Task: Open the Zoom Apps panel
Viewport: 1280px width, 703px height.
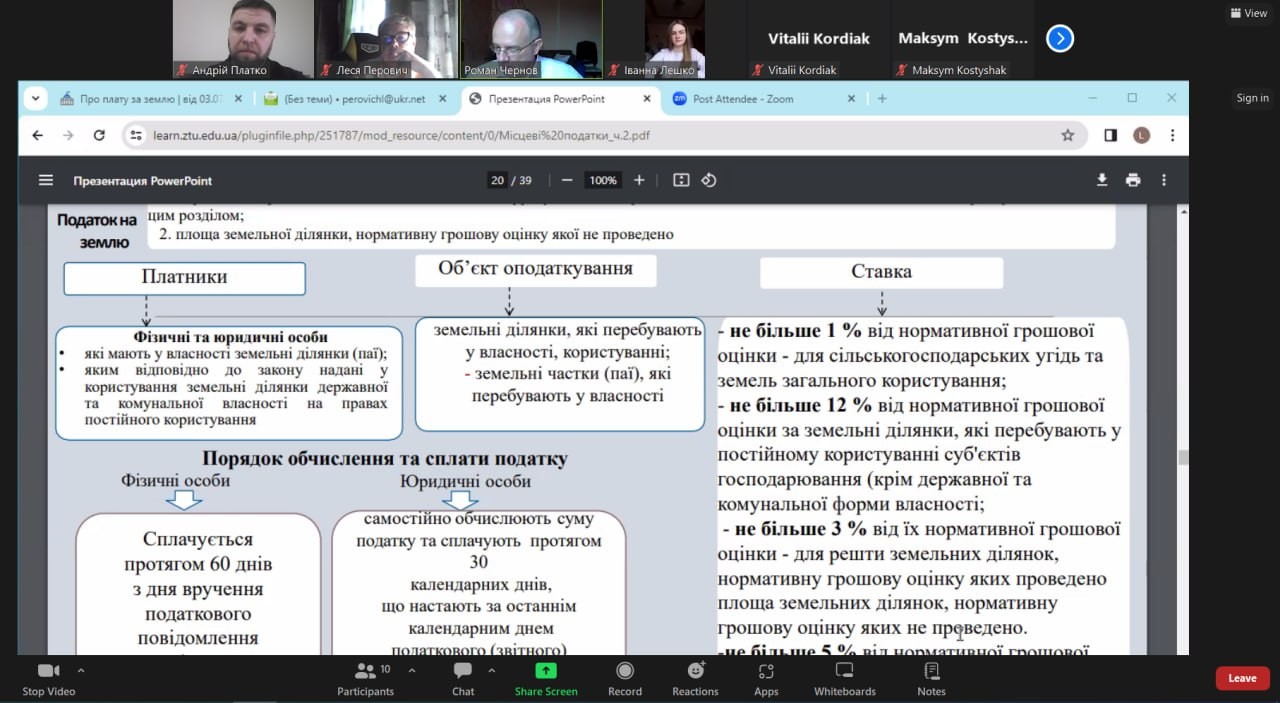Action: tap(766, 677)
